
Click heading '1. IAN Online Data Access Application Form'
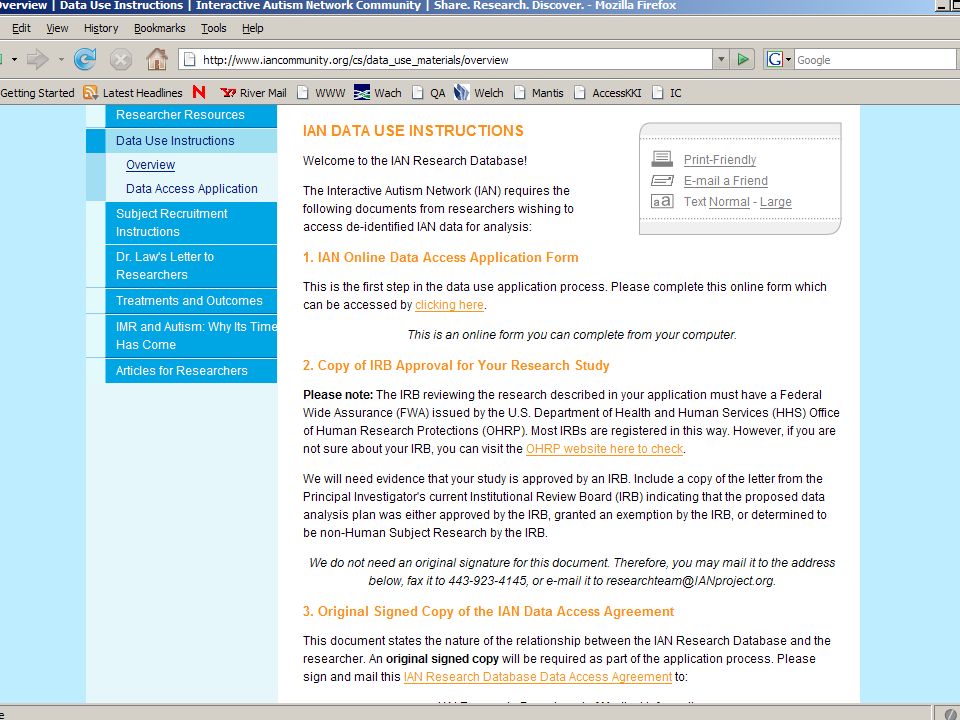pyautogui.click(x=441, y=257)
